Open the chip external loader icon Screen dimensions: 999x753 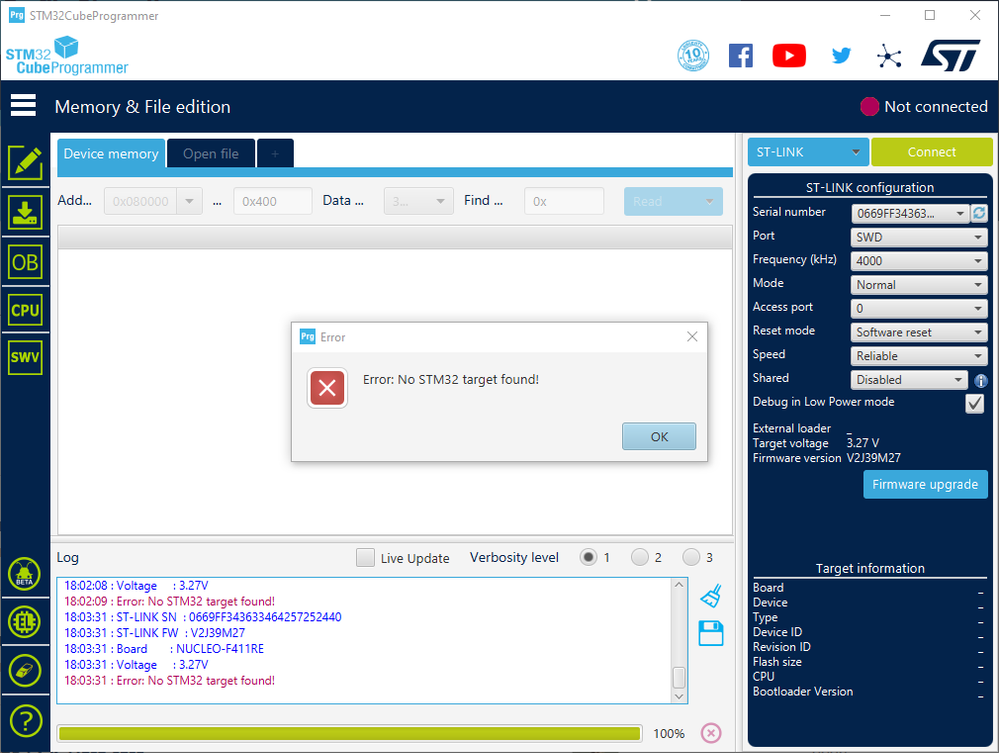[25, 622]
